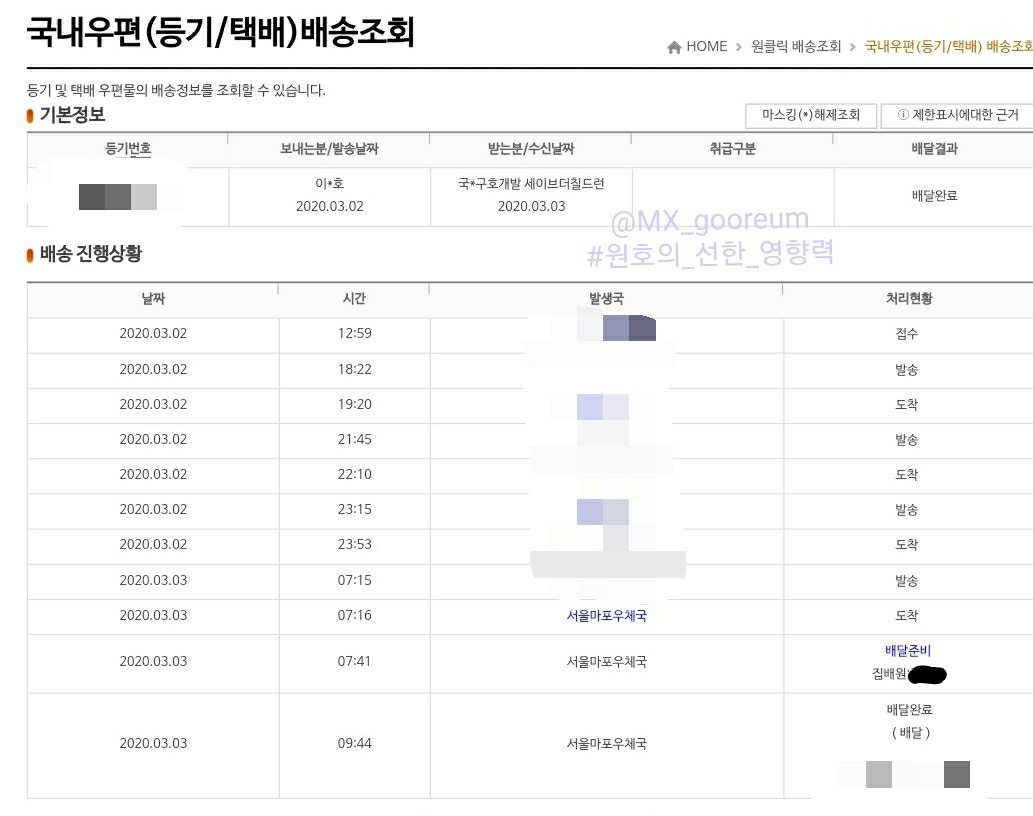Screen dimensions: 1033x816
Task: Open the HOME breadcrumb link
Action: click(706, 47)
